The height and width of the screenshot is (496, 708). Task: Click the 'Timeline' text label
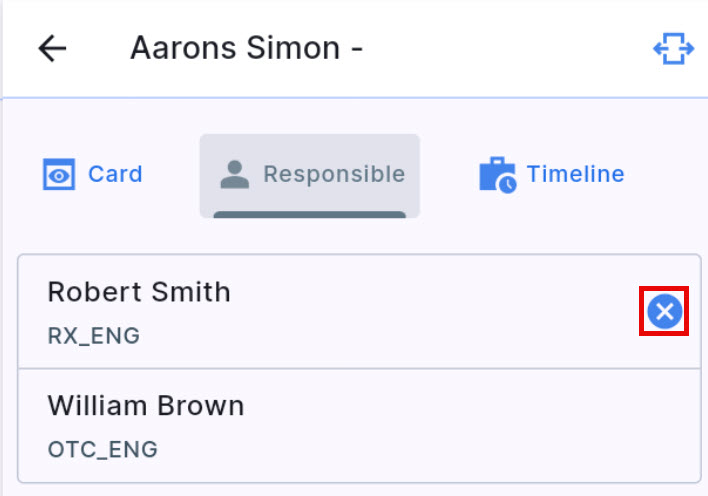[x=575, y=175]
